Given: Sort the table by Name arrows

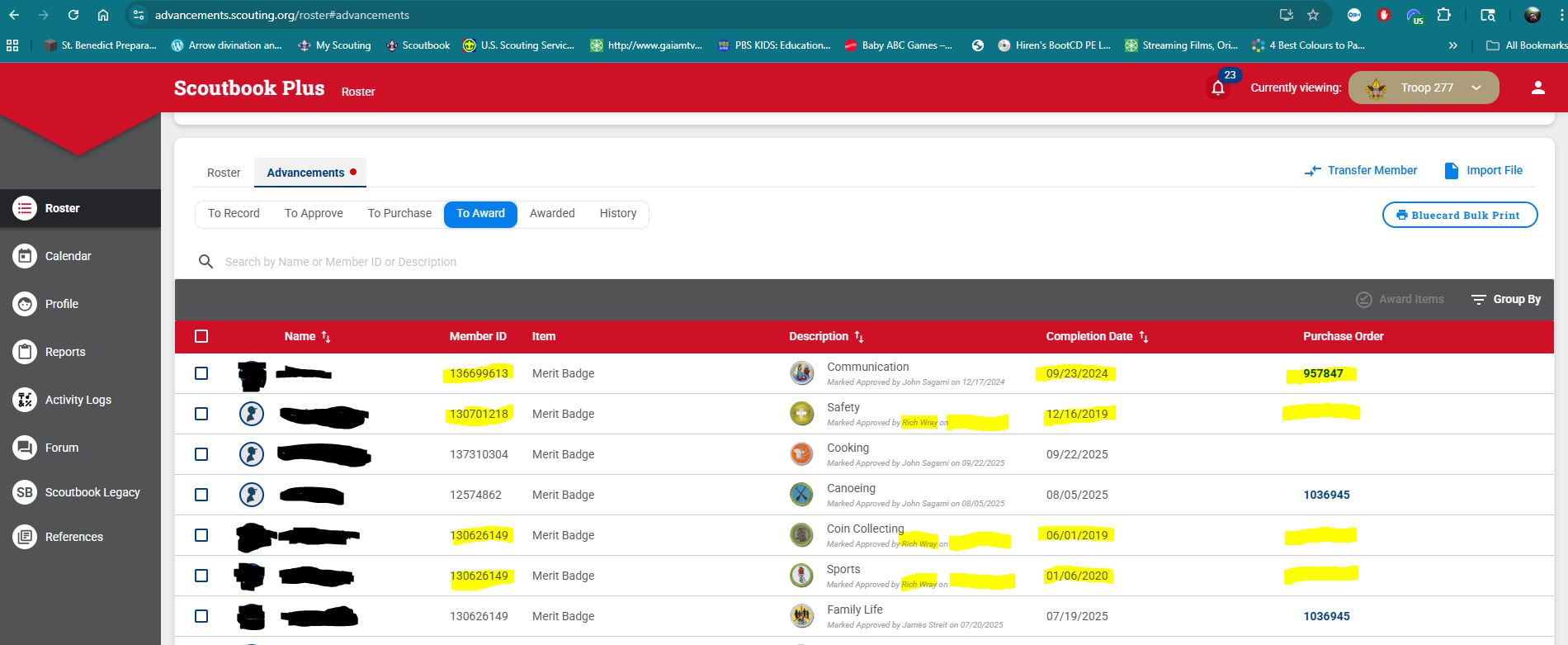Looking at the screenshot, I should [326, 337].
